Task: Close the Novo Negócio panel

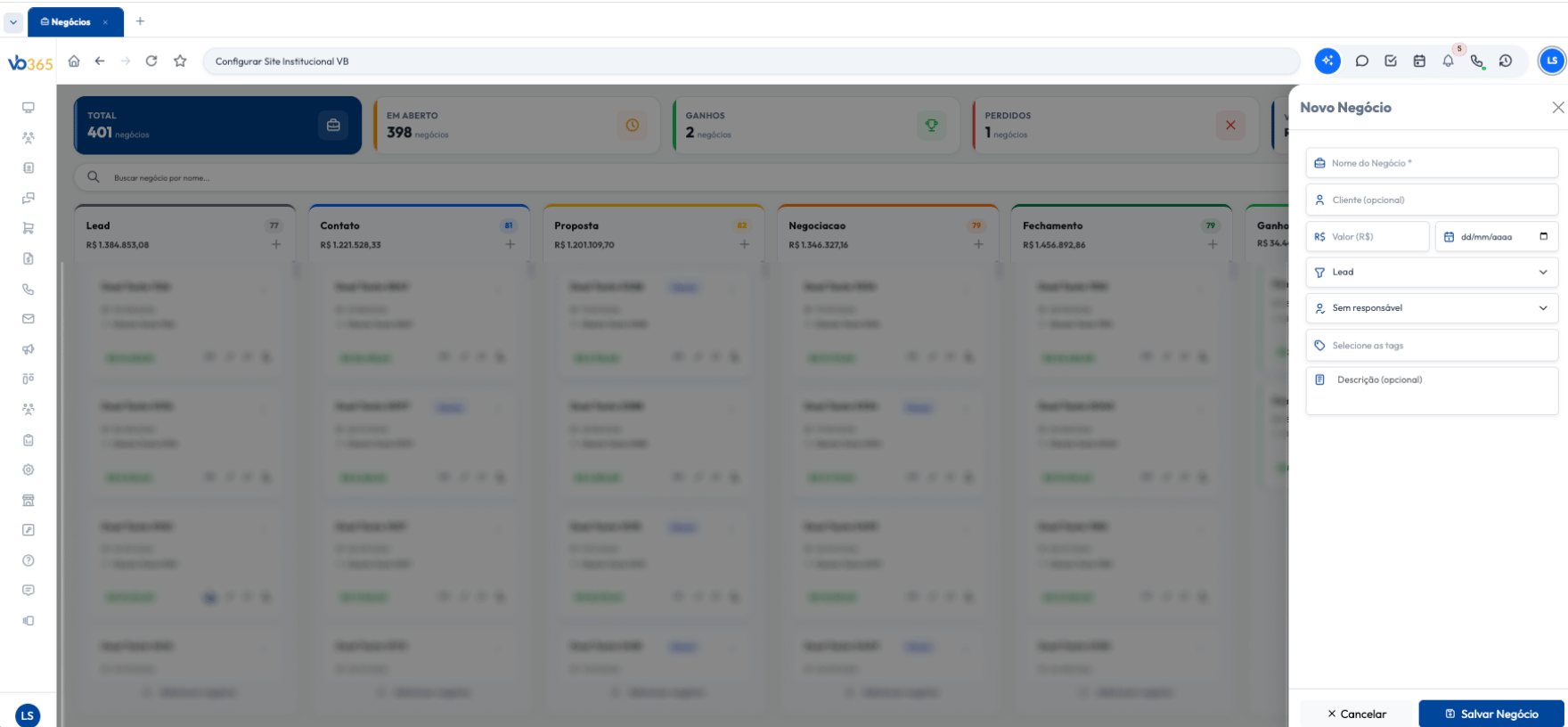Action: tap(1558, 108)
